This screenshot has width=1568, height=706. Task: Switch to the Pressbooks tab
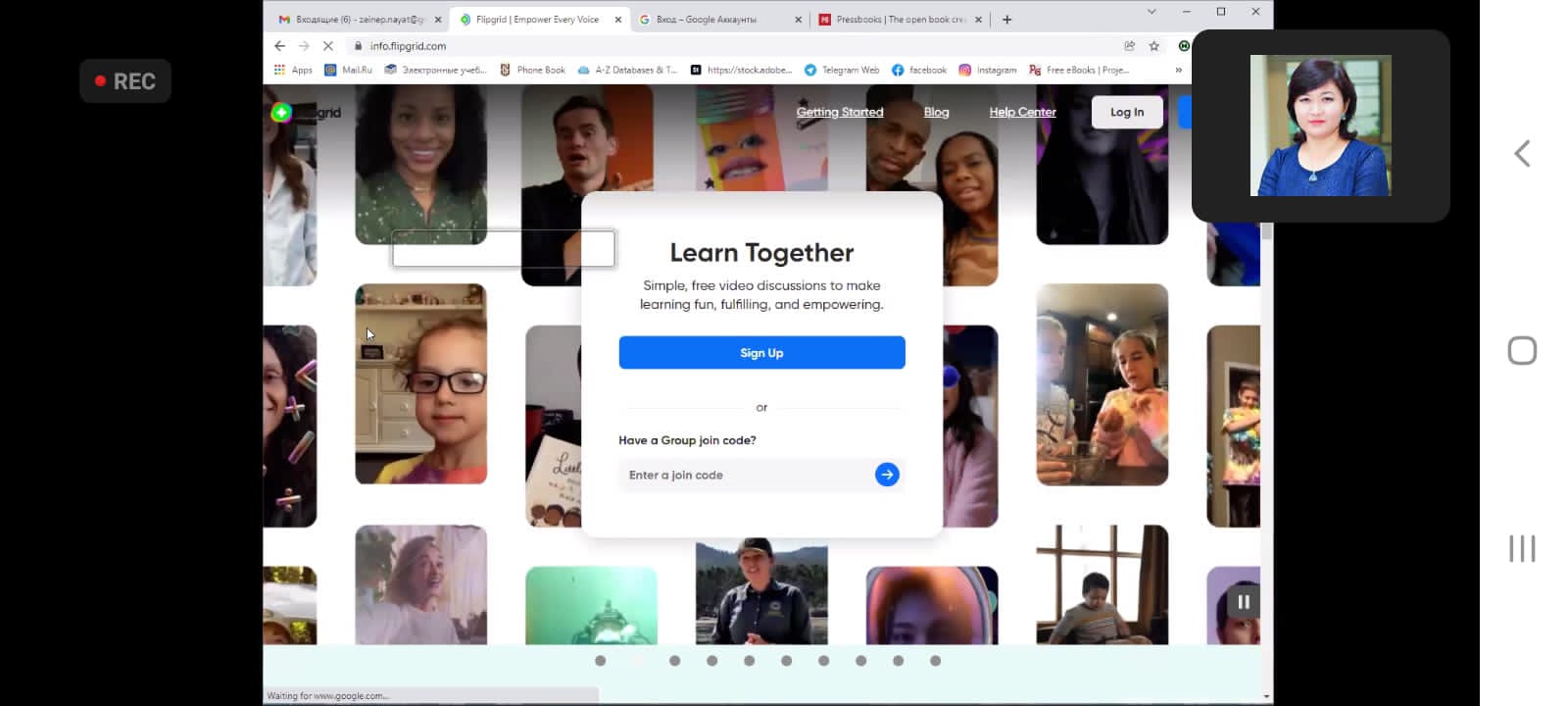coord(898,20)
